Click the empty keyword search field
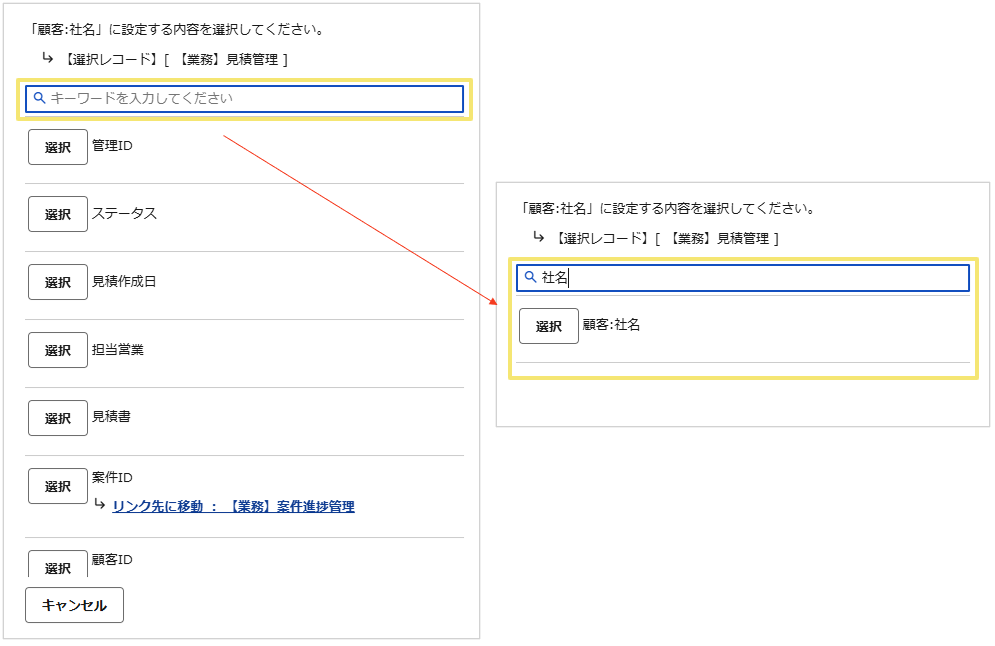This screenshot has width=995, height=646. [x=244, y=98]
